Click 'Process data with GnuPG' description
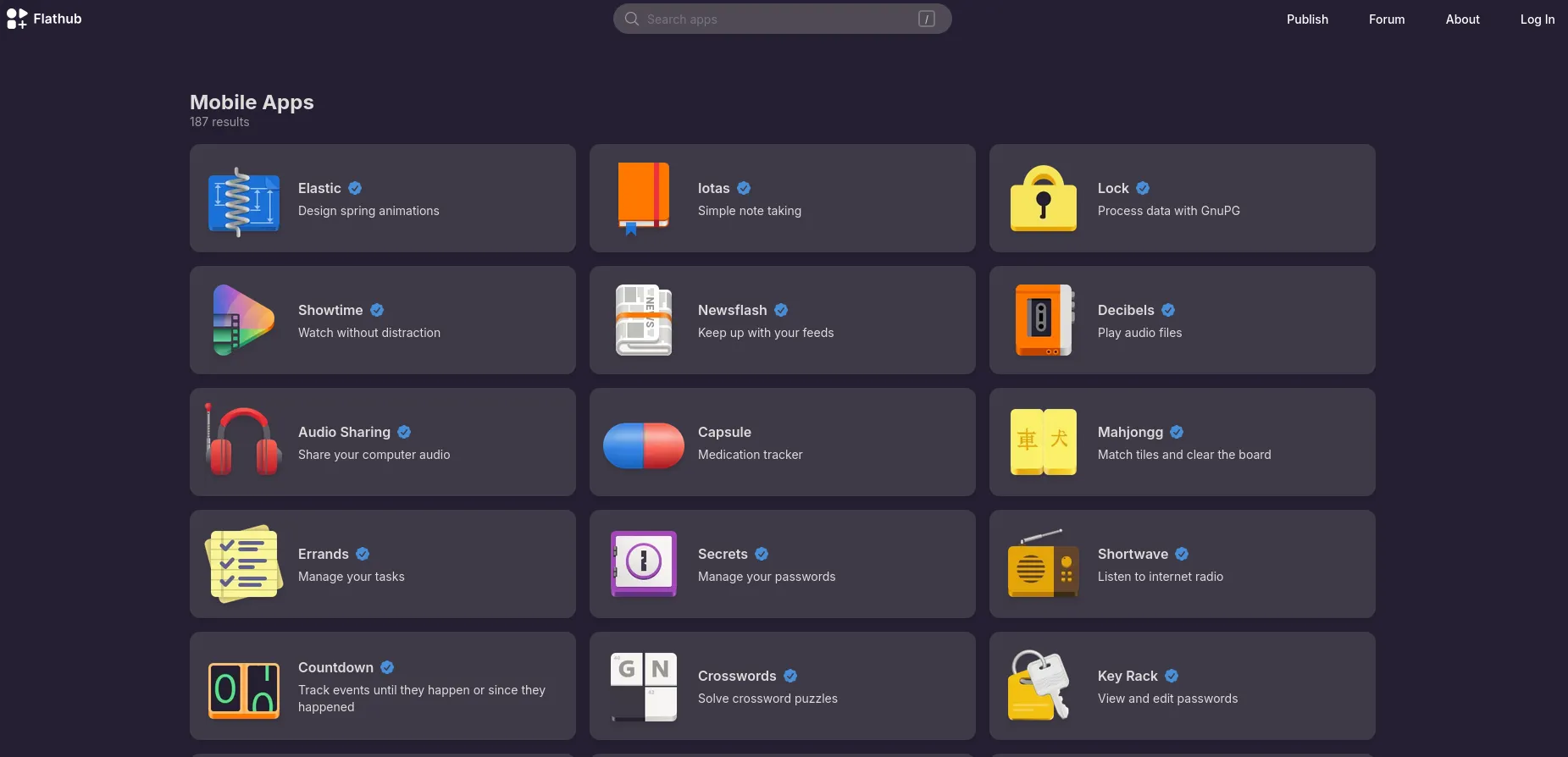This screenshot has width=1568, height=757. click(x=1169, y=211)
